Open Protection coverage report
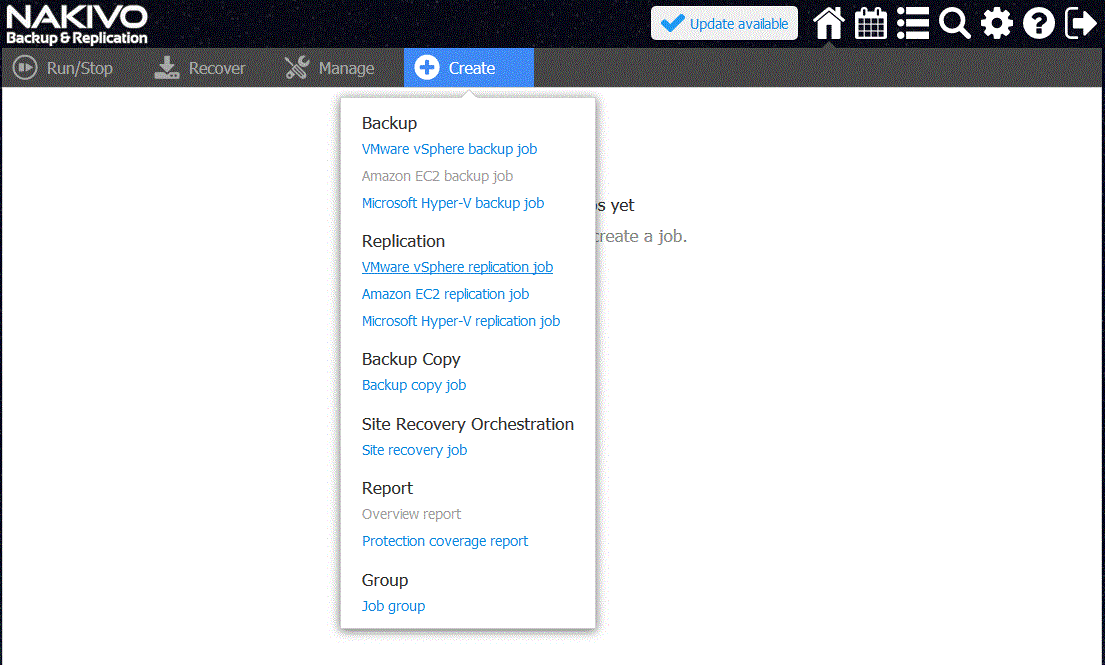The height and width of the screenshot is (665, 1105). click(x=445, y=541)
